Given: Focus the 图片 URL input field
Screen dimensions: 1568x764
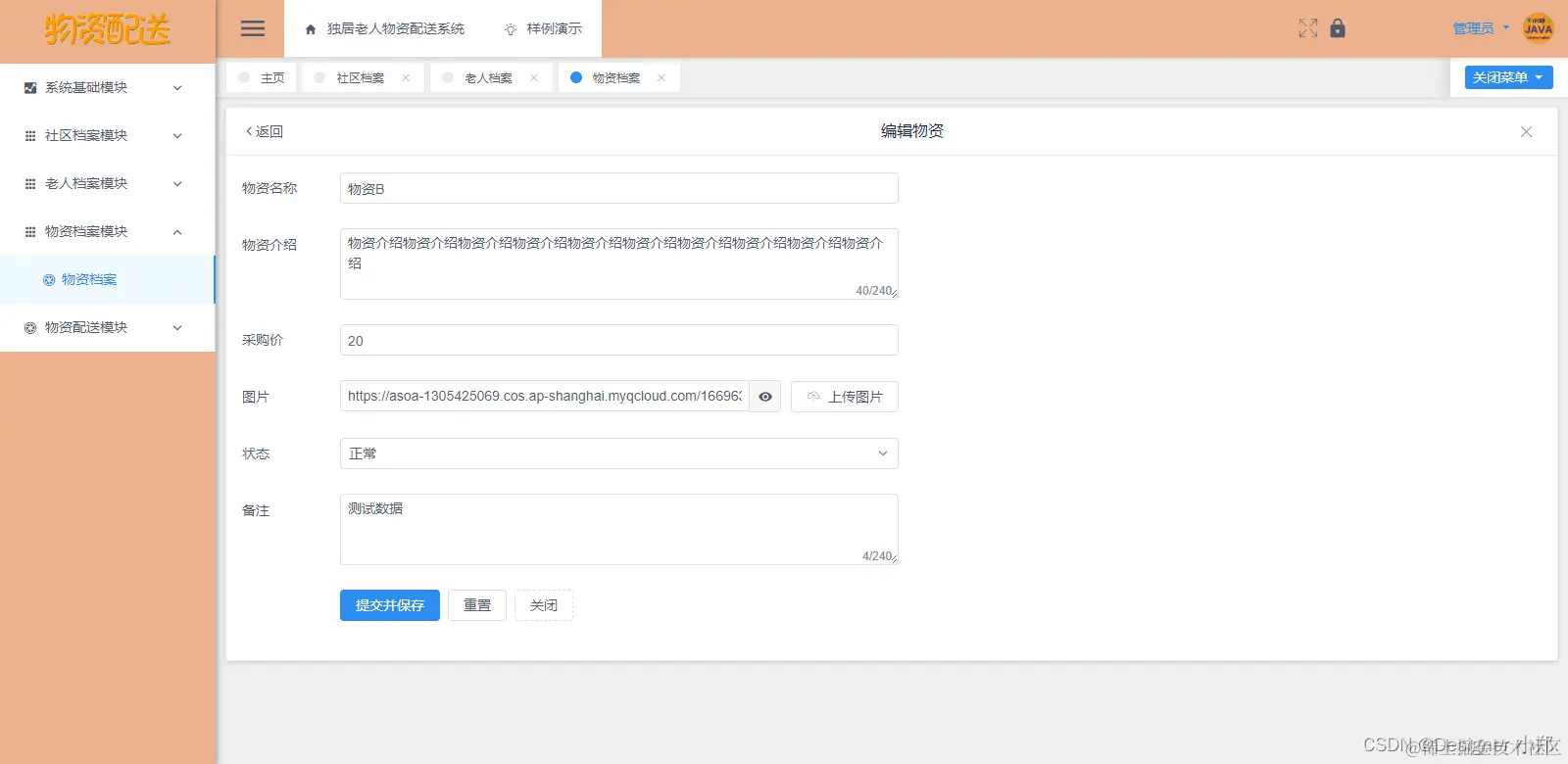Looking at the screenshot, I should 545,397.
